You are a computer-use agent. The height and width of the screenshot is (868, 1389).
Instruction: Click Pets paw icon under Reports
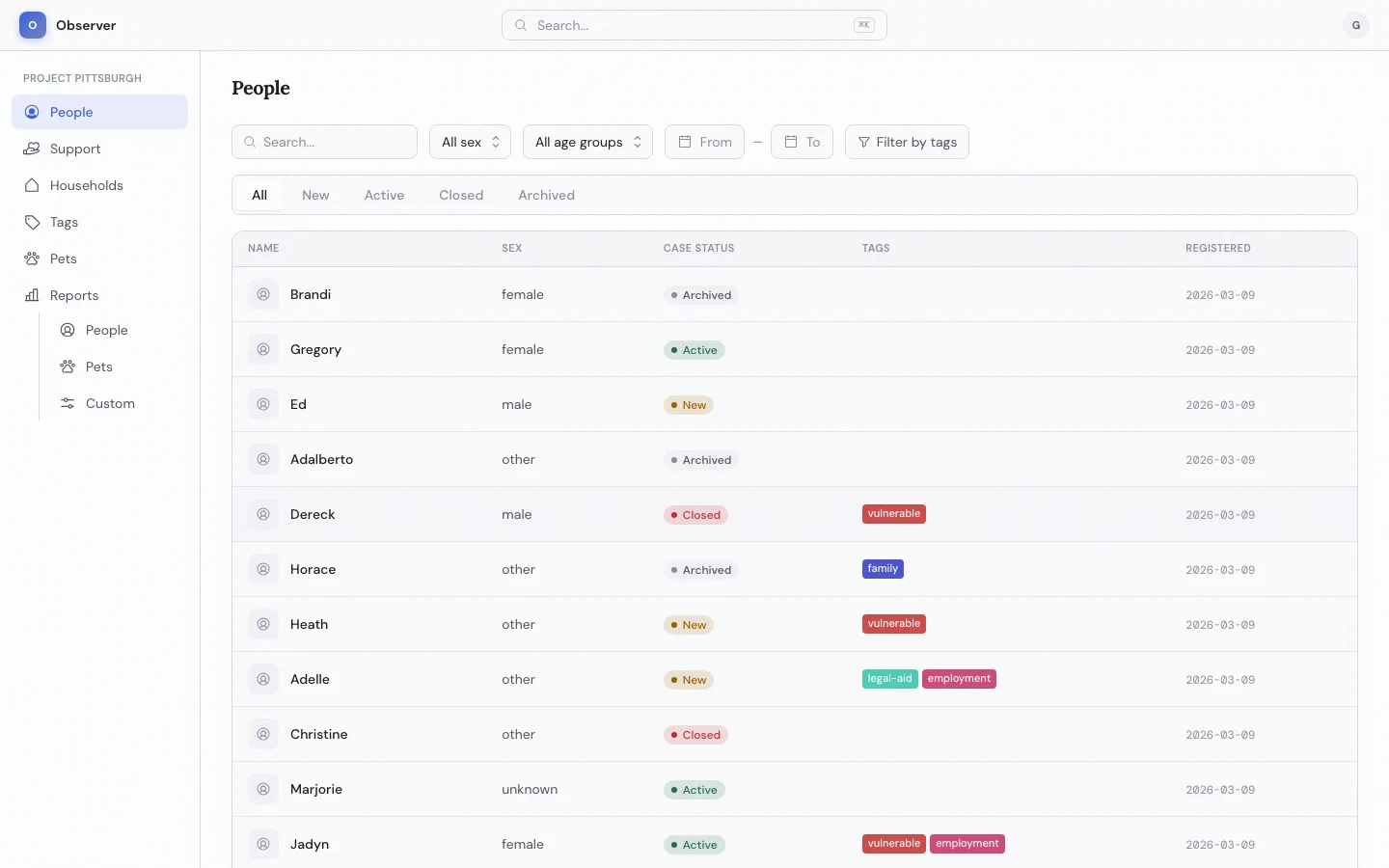point(68,366)
